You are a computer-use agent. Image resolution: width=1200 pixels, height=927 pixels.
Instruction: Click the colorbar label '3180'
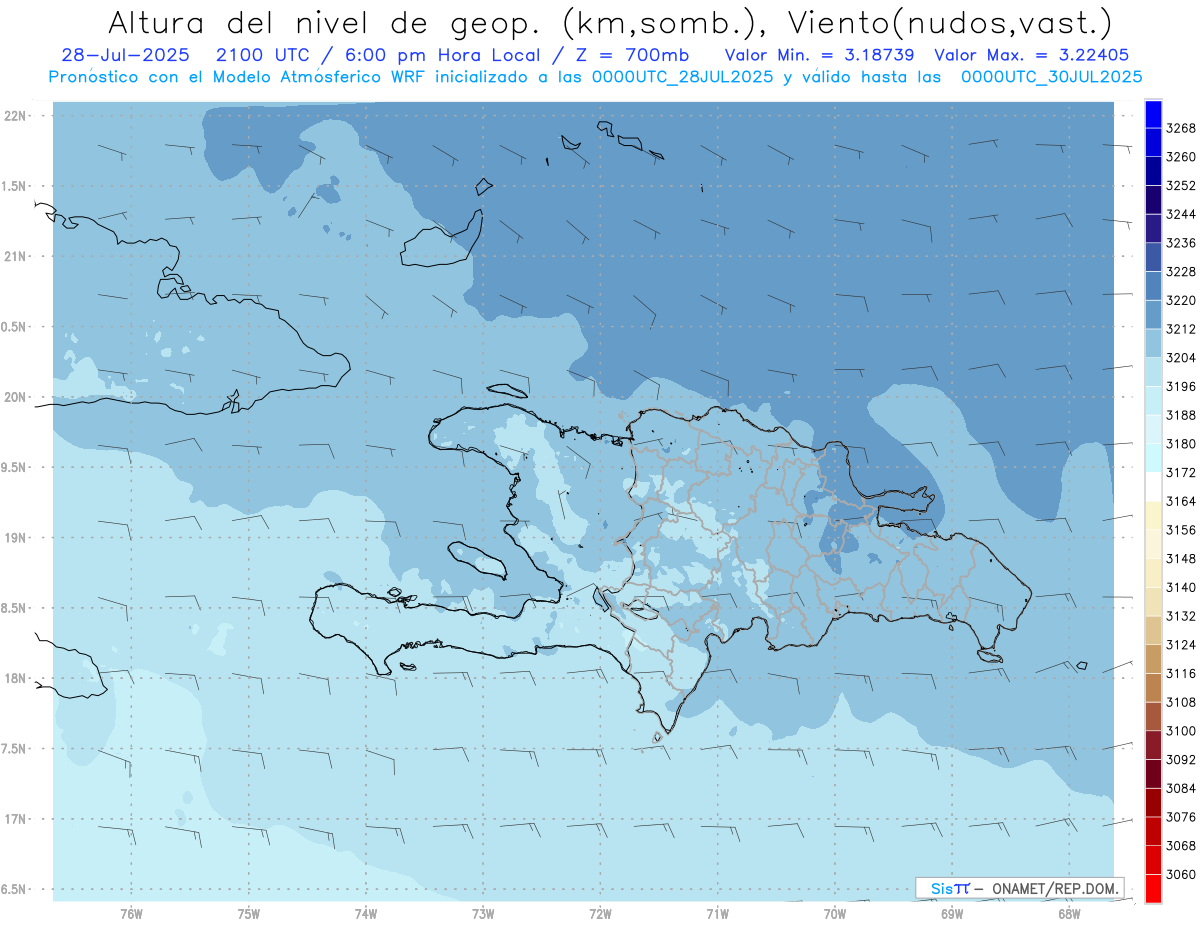[x=1180, y=444]
